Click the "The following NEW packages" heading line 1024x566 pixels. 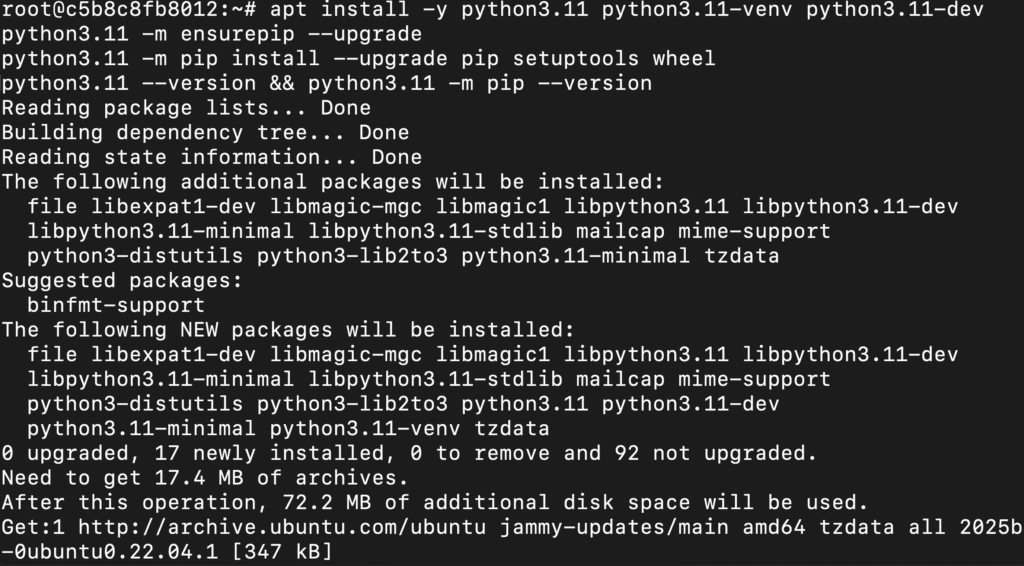click(288, 329)
